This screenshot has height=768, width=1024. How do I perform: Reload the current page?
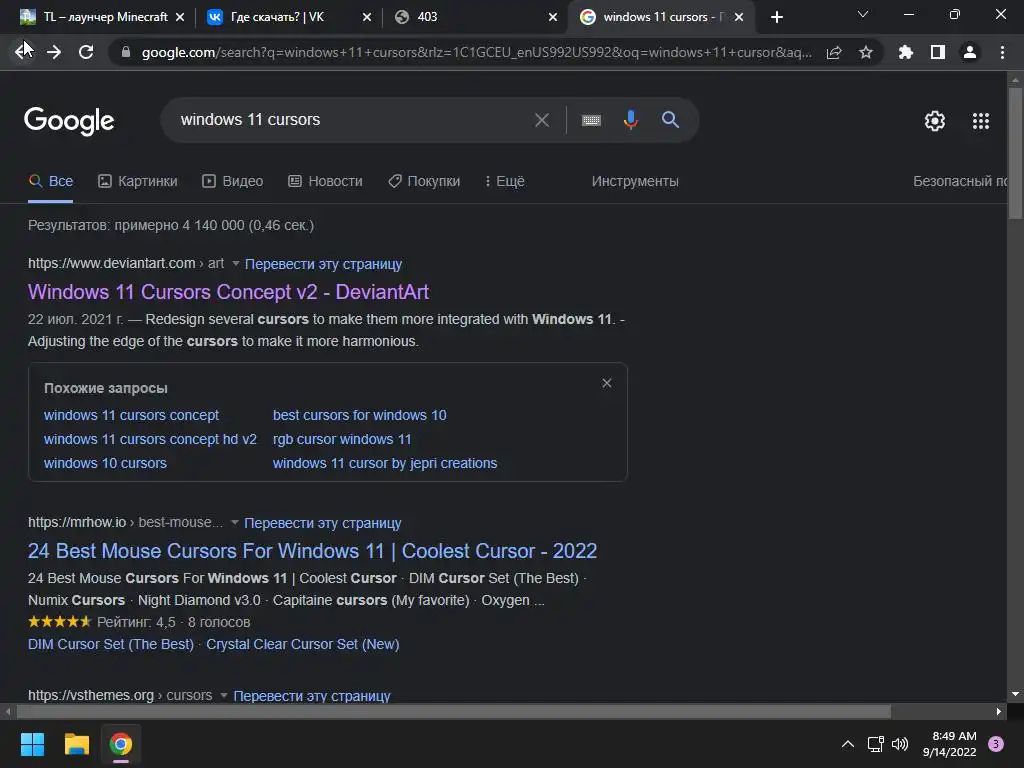[x=86, y=52]
